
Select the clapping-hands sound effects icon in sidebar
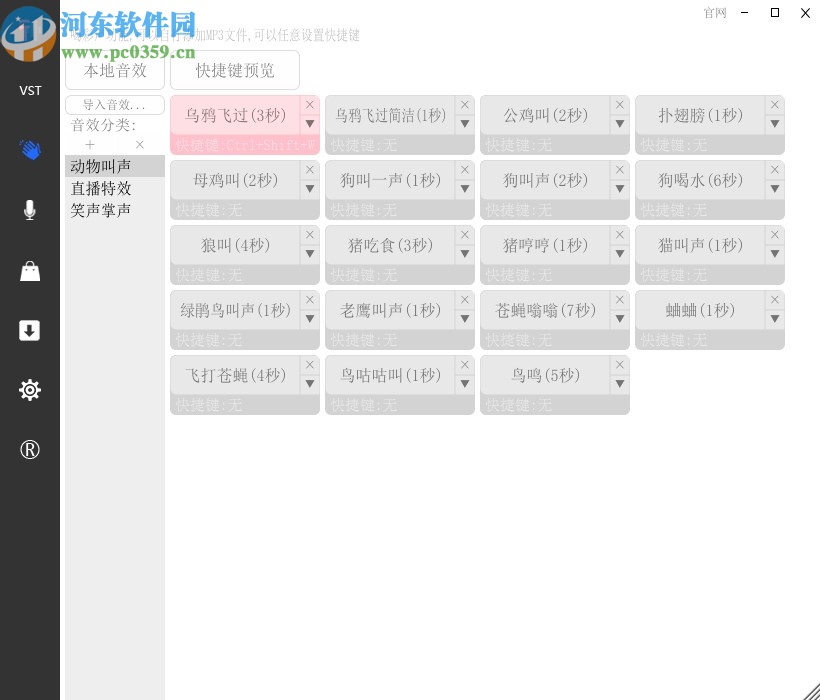(x=30, y=150)
